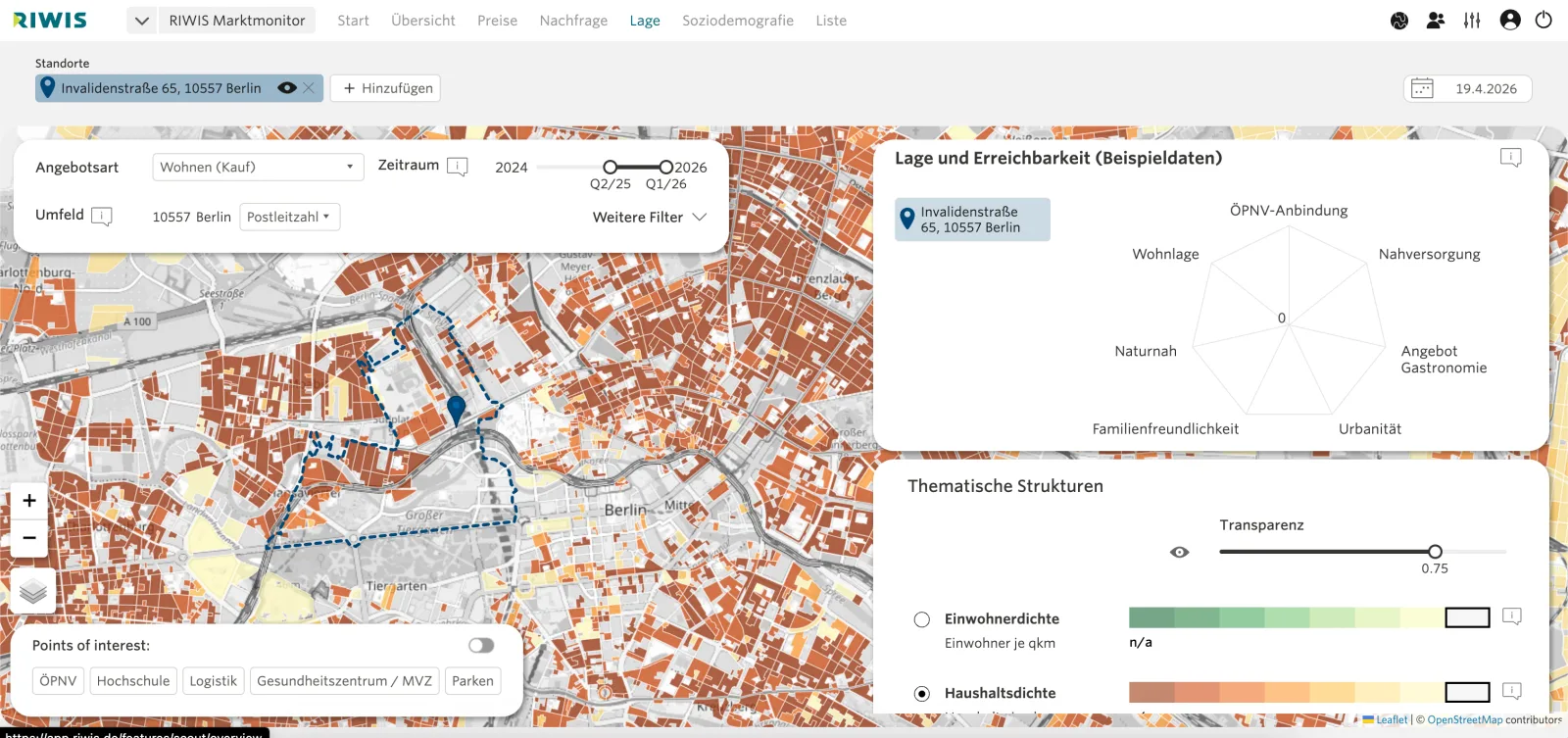Image resolution: width=1568 pixels, height=738 pixels.
Task: Open the Postleitzahl dropdown
Action: pyautogui.click(x=290, y=217)
